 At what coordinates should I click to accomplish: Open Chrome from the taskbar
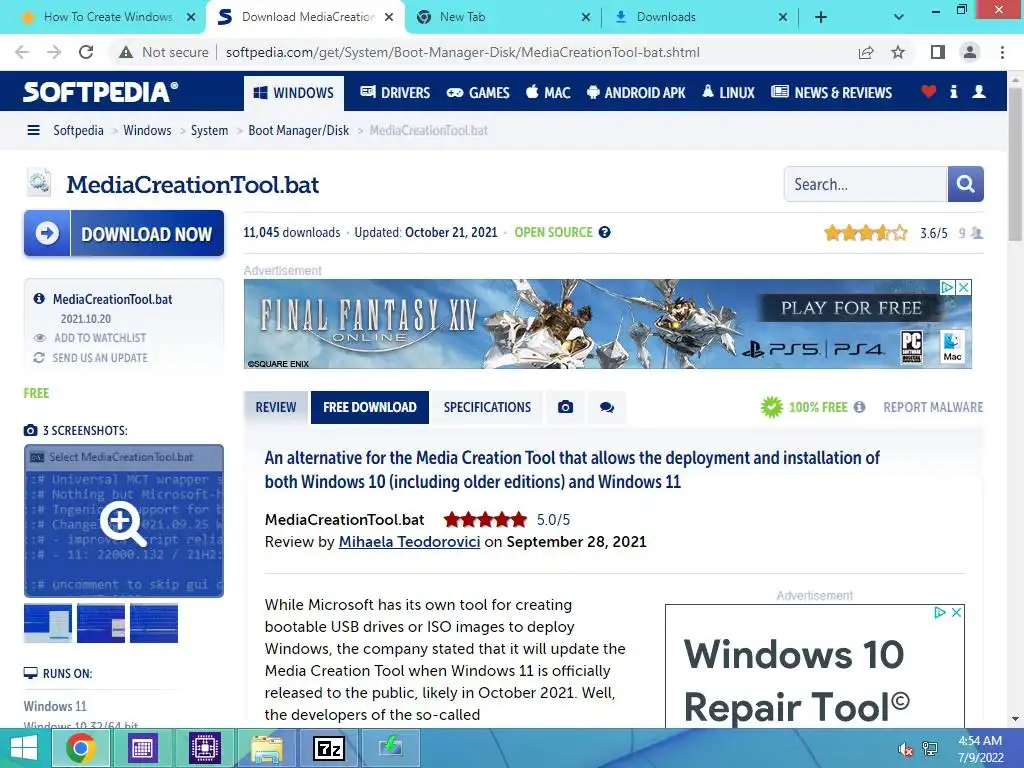pos(80,748)
